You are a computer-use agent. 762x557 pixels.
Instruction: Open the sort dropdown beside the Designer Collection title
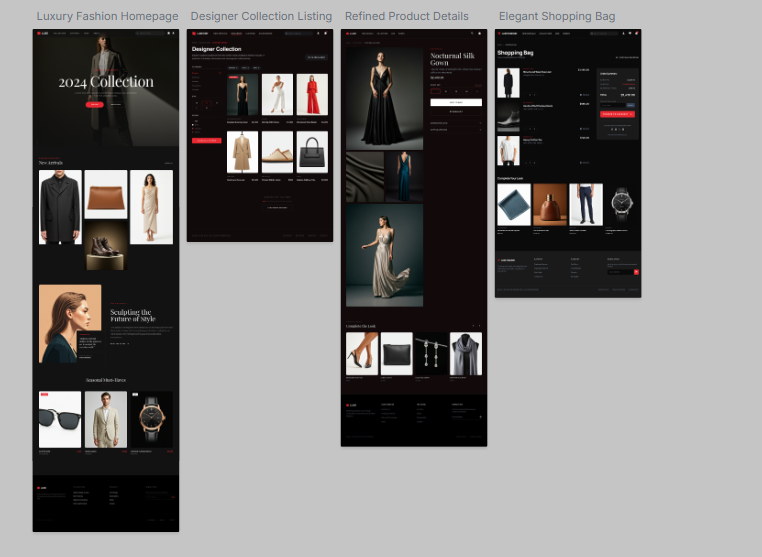[x=316, y=57]
